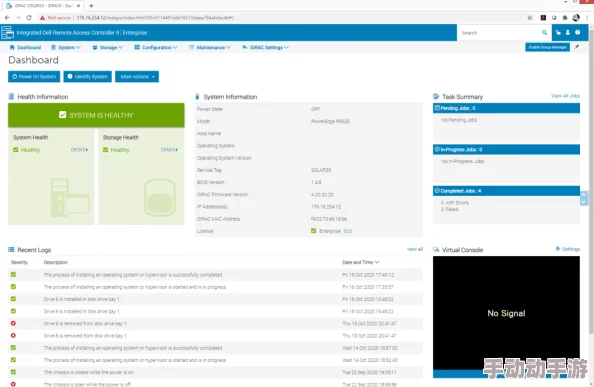Click the System Information heading icon
This screenshot has height=387, width=594.
click(197, 97)
